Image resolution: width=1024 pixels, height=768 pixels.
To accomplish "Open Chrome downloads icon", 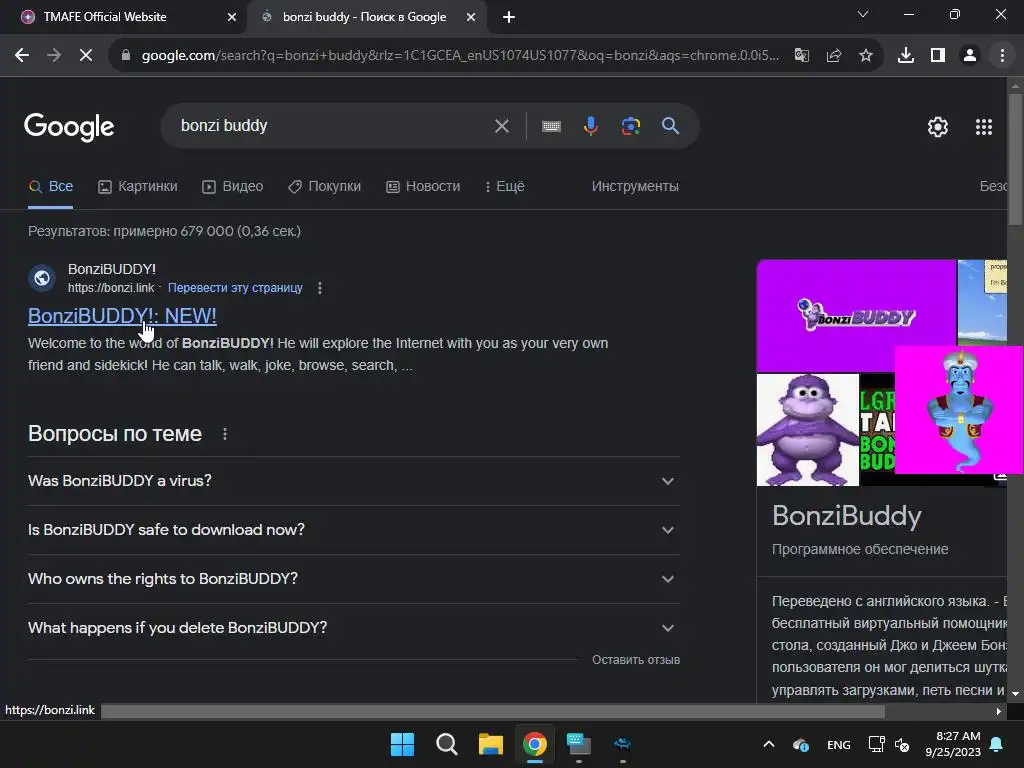I will coord(906,56).
